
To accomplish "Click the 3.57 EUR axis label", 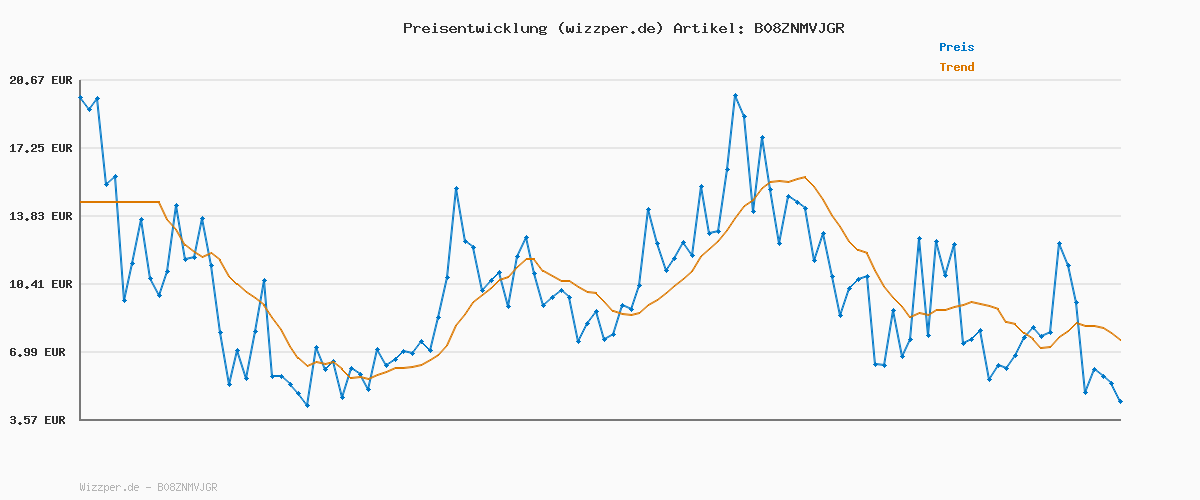I will pyautogui.click(x=40, y=420).
